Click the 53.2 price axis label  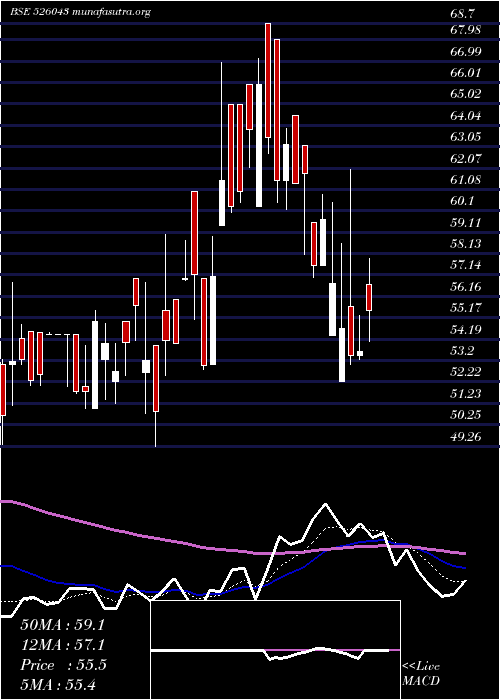click(463, 351)
